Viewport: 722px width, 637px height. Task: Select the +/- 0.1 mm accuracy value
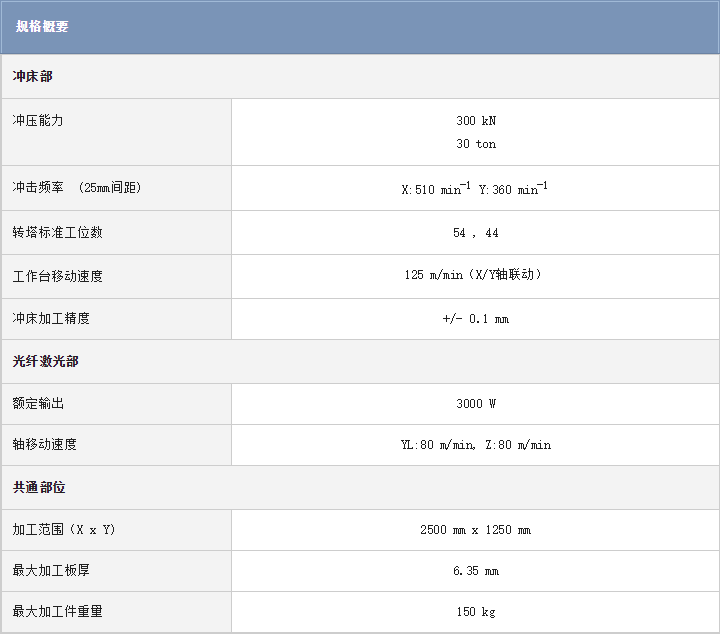(476, 319)
